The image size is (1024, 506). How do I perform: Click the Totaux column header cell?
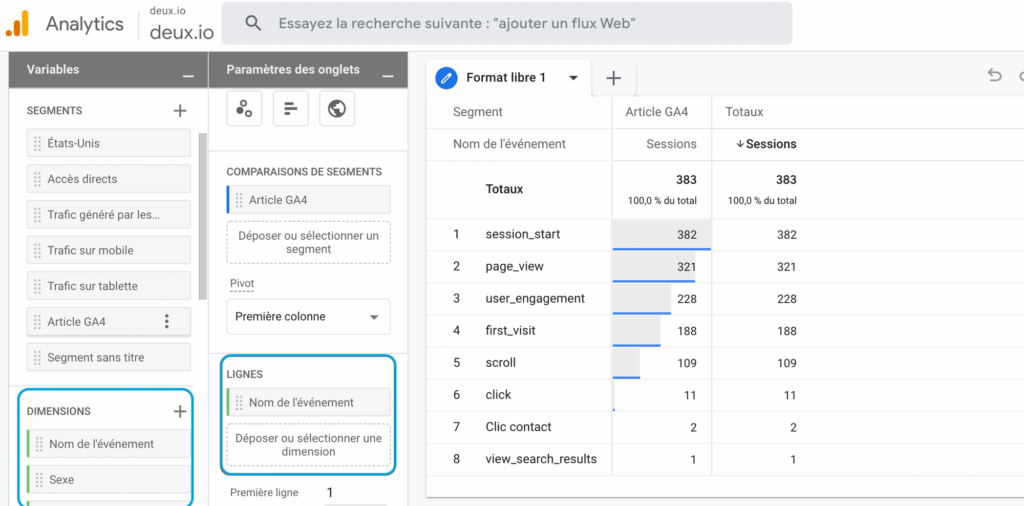point(744,112)
